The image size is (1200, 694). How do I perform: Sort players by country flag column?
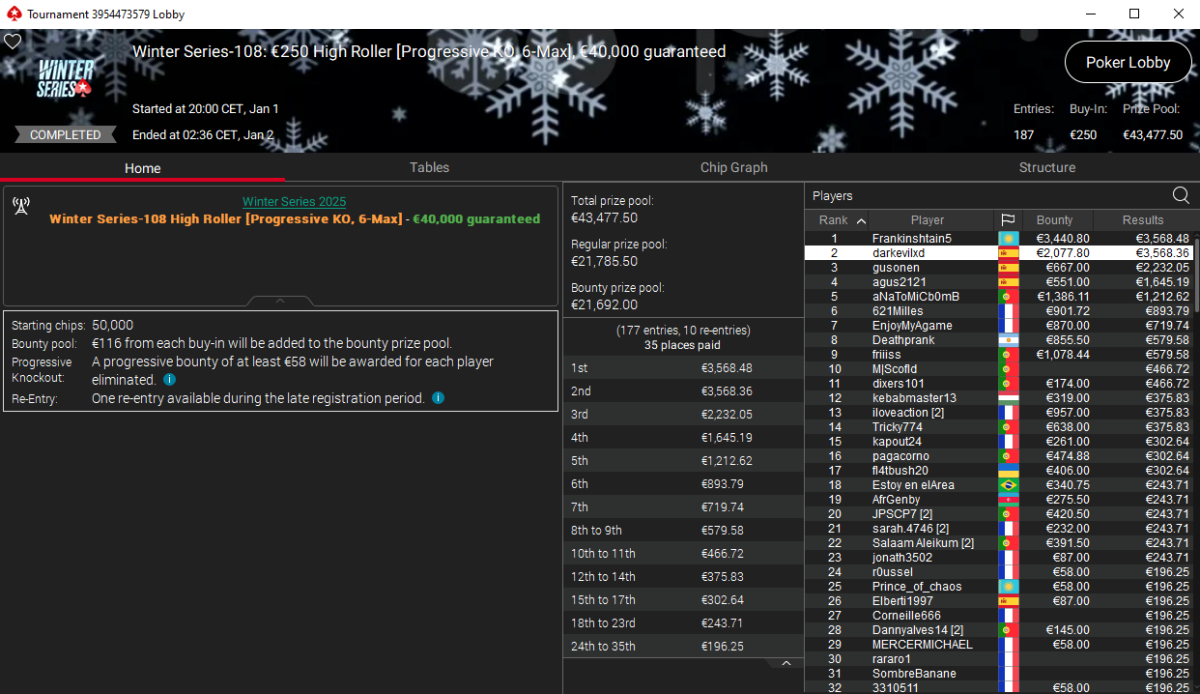pyautogui.click(x=1008, y=220)
